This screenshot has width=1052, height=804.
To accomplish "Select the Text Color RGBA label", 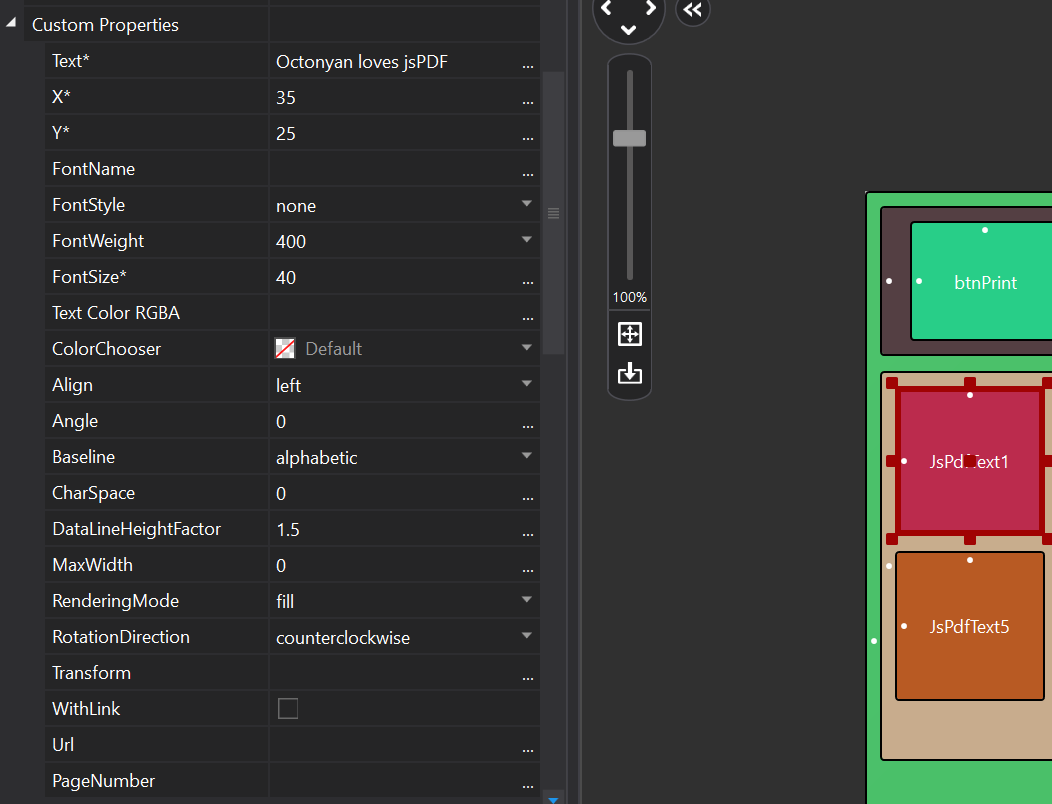I will (116, 313).
